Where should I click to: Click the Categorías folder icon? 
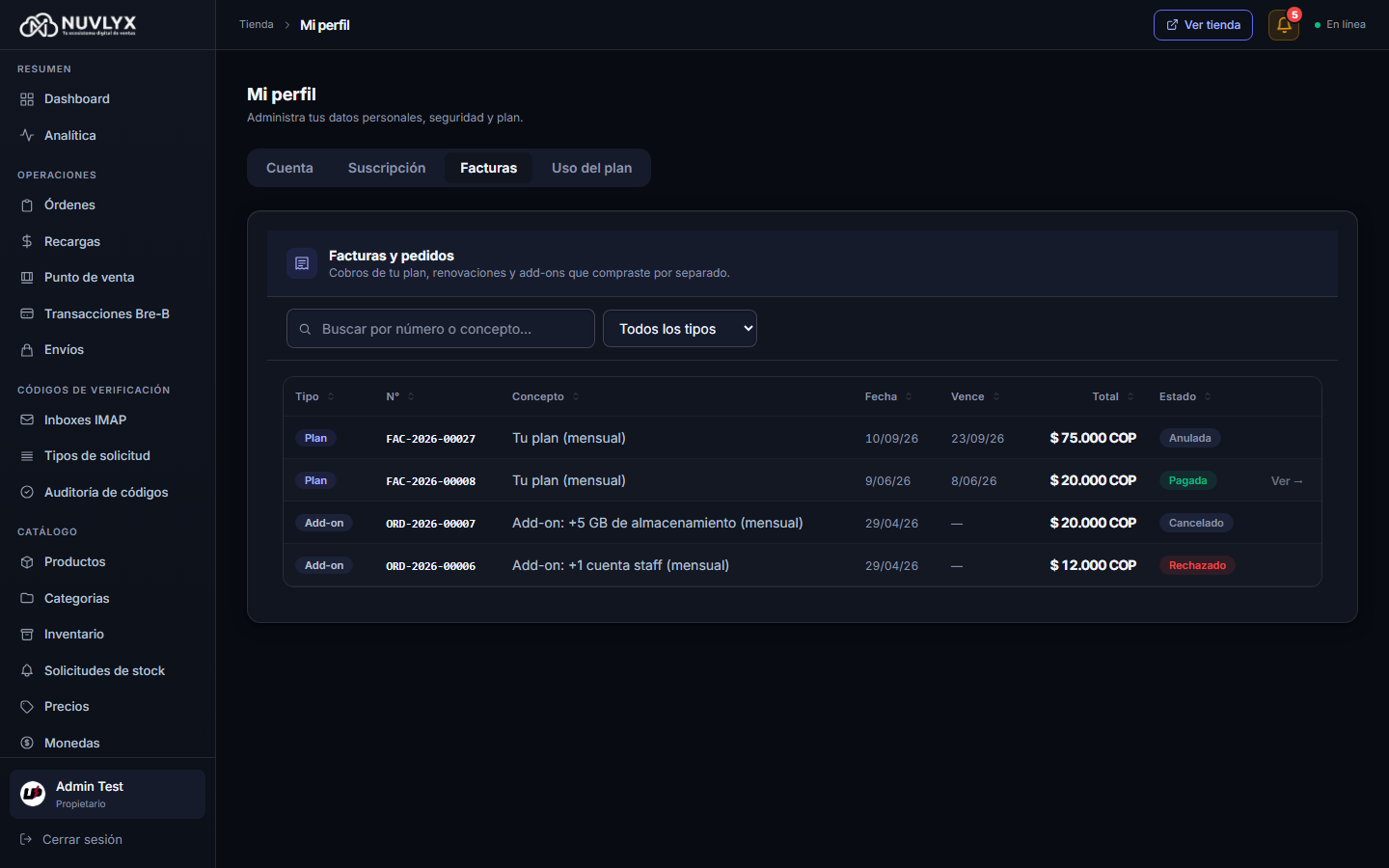(x=27, y=599)
